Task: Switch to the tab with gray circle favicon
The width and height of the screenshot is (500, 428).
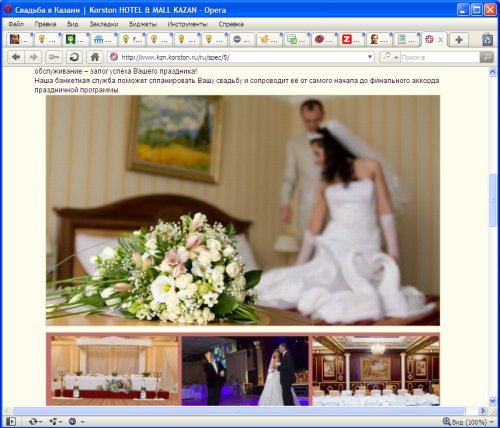Action: tap(242, 40)
